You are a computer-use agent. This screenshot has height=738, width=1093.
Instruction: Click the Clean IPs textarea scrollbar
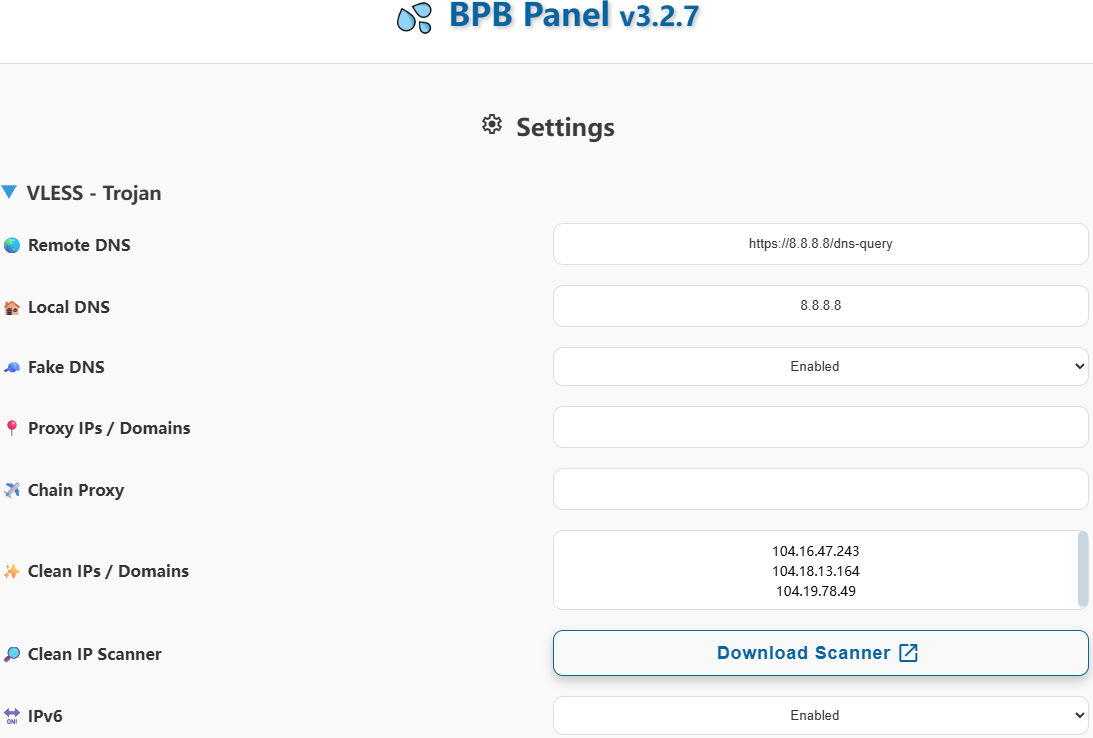click(1083, 568)
